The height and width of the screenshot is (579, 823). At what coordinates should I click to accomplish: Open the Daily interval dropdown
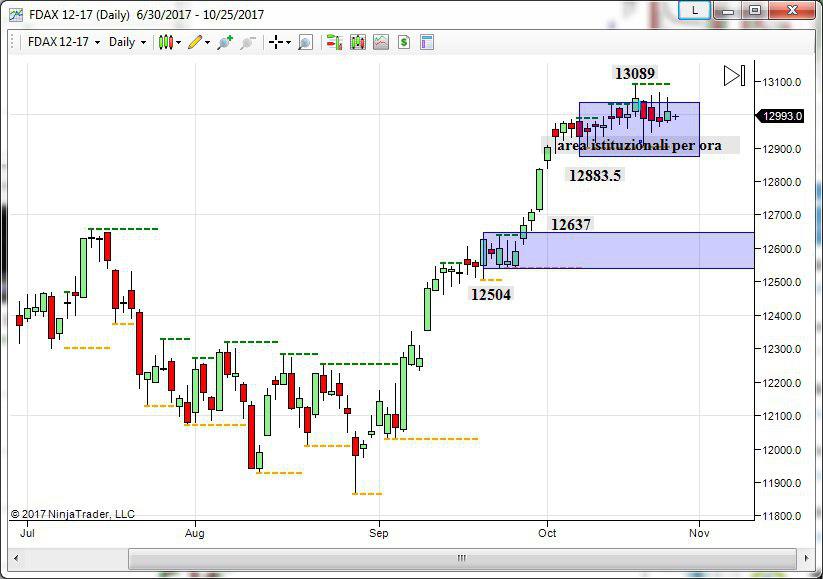click(x=127, y=42)
